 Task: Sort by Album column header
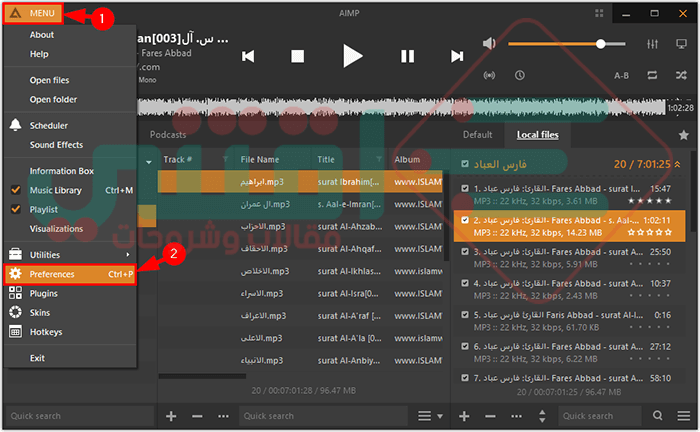coord(407,160)
